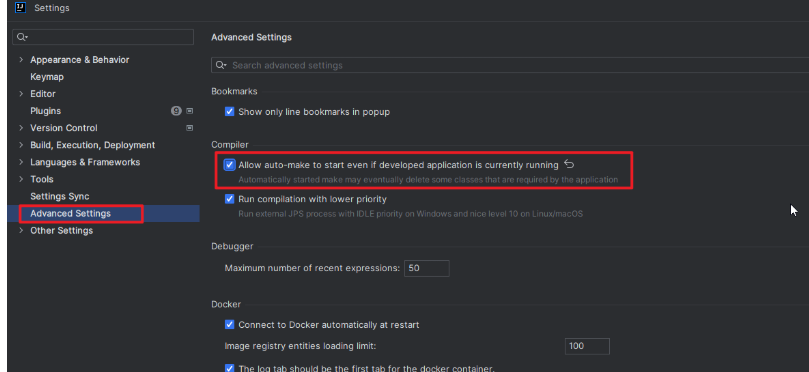
Task: Select Settings Sync in the sidebar
Action: click(60, 197)
